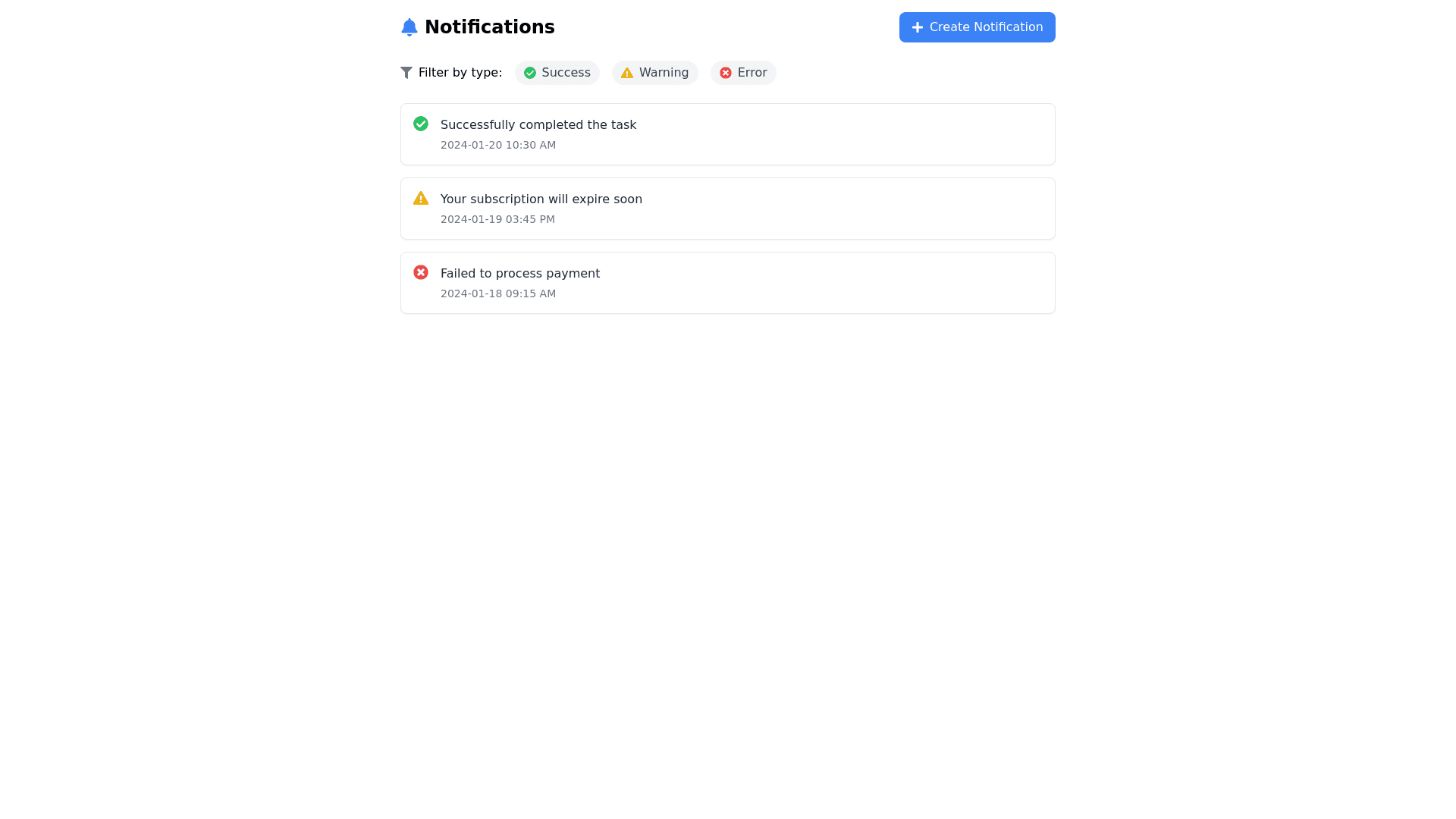This screenshot has height=819, width=1456.
Task: Click the Notifications page heading
Action: 490,27
